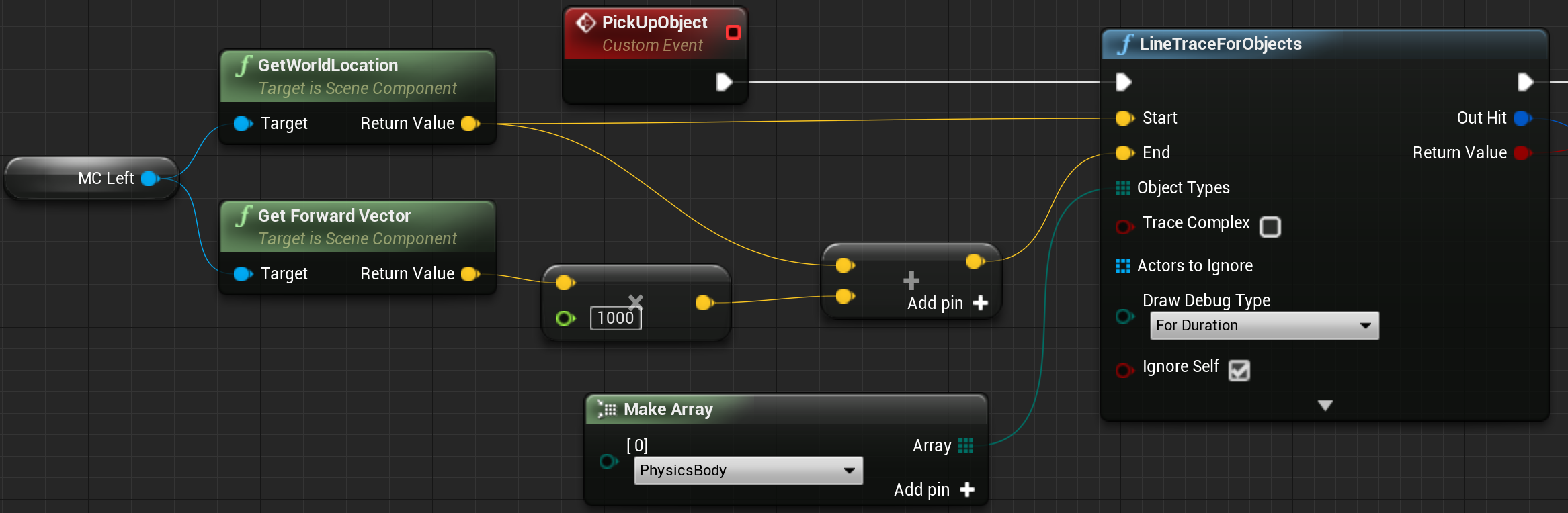This screenshot has width=1568, height=513.
Task: Click Add pin on Make Array node
Action: [x=934, y=490]
